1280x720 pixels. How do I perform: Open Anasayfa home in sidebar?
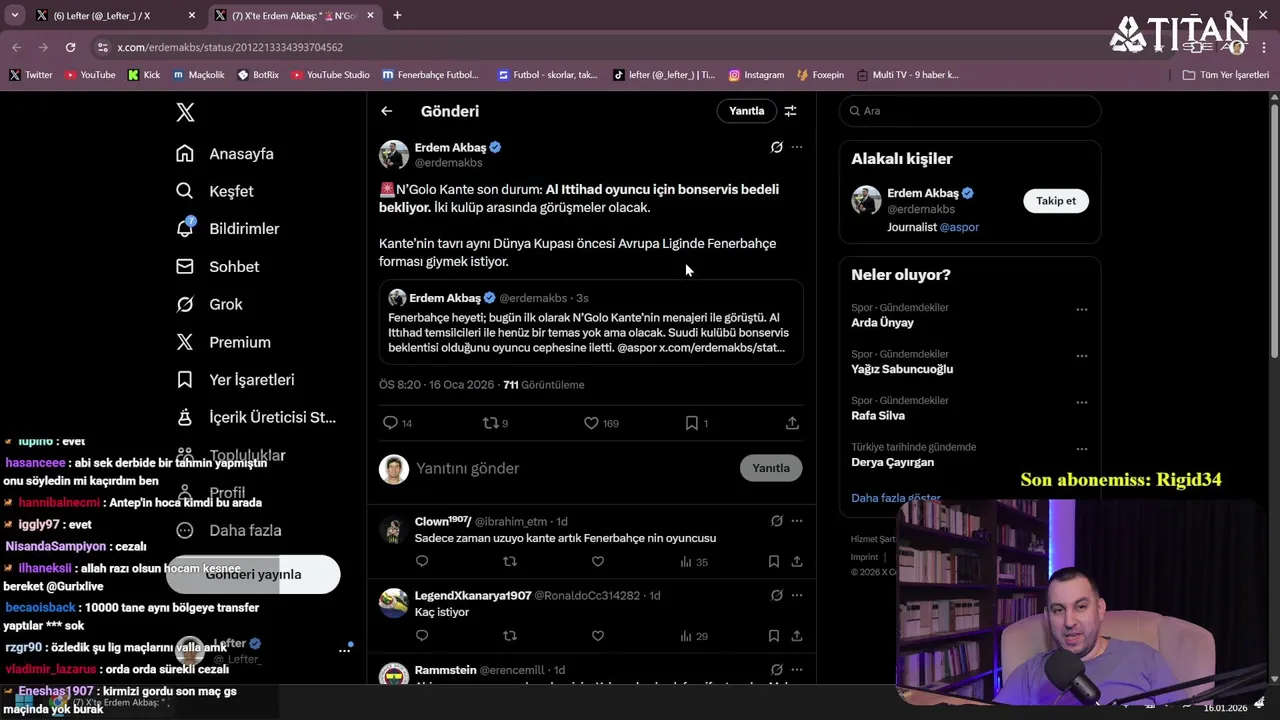225,154
